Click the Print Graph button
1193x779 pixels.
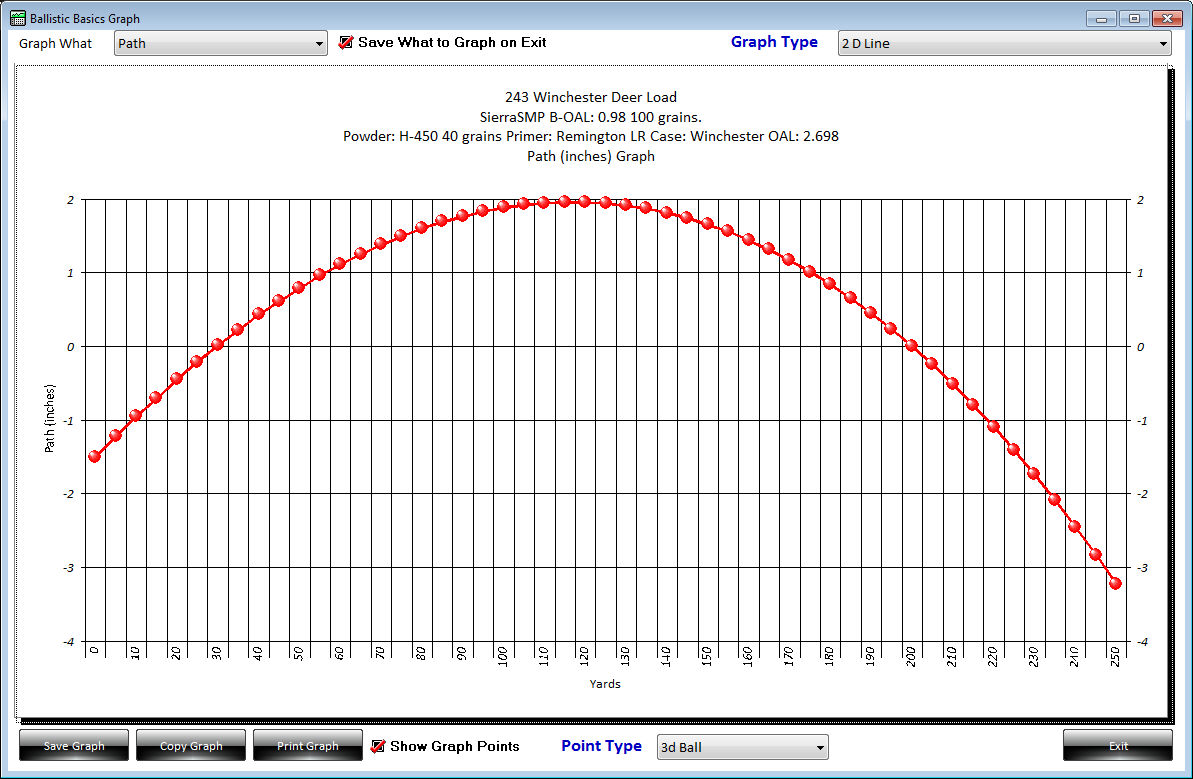[308, 746]
